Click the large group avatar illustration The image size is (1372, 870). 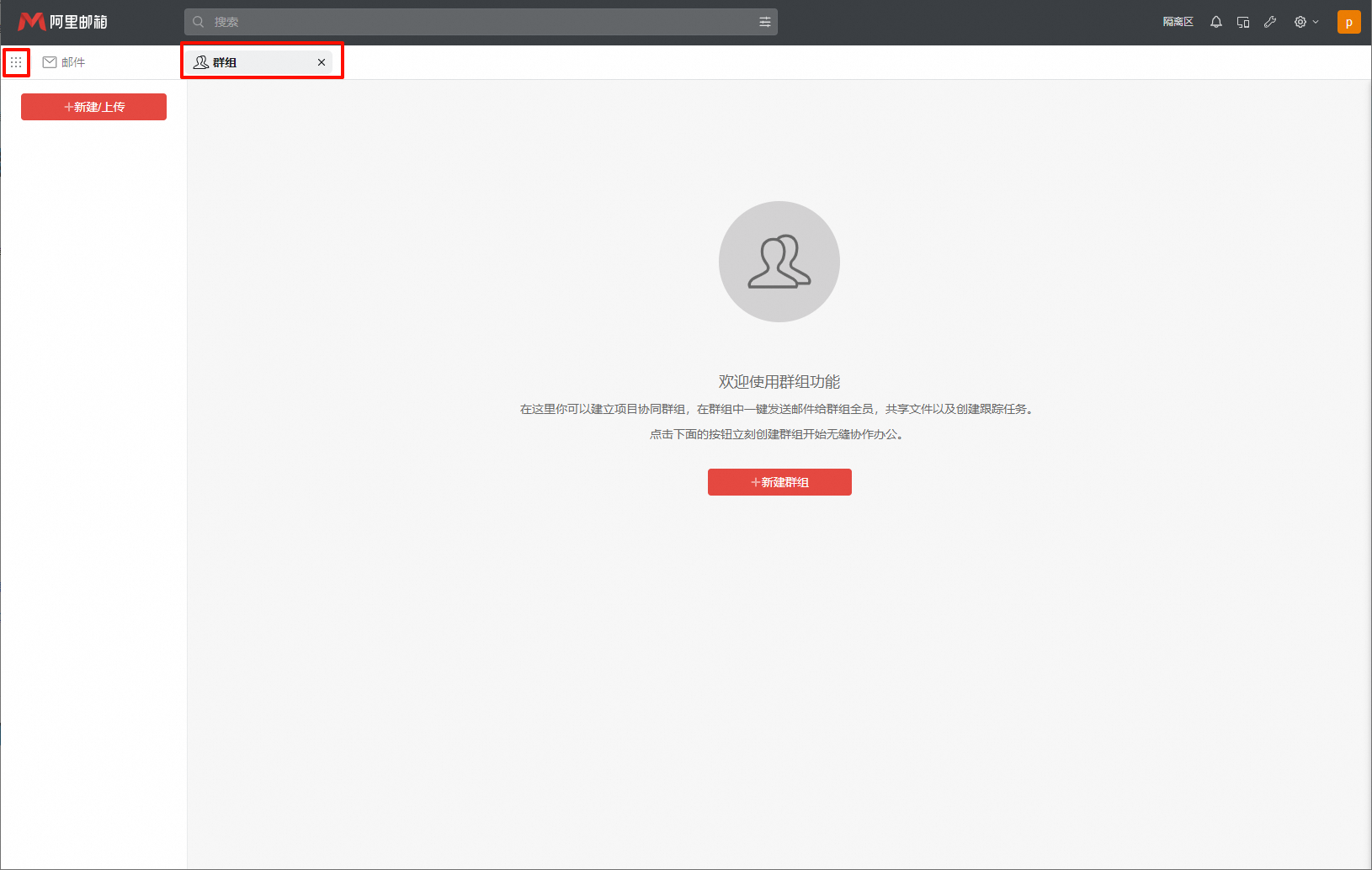[779, 262]
